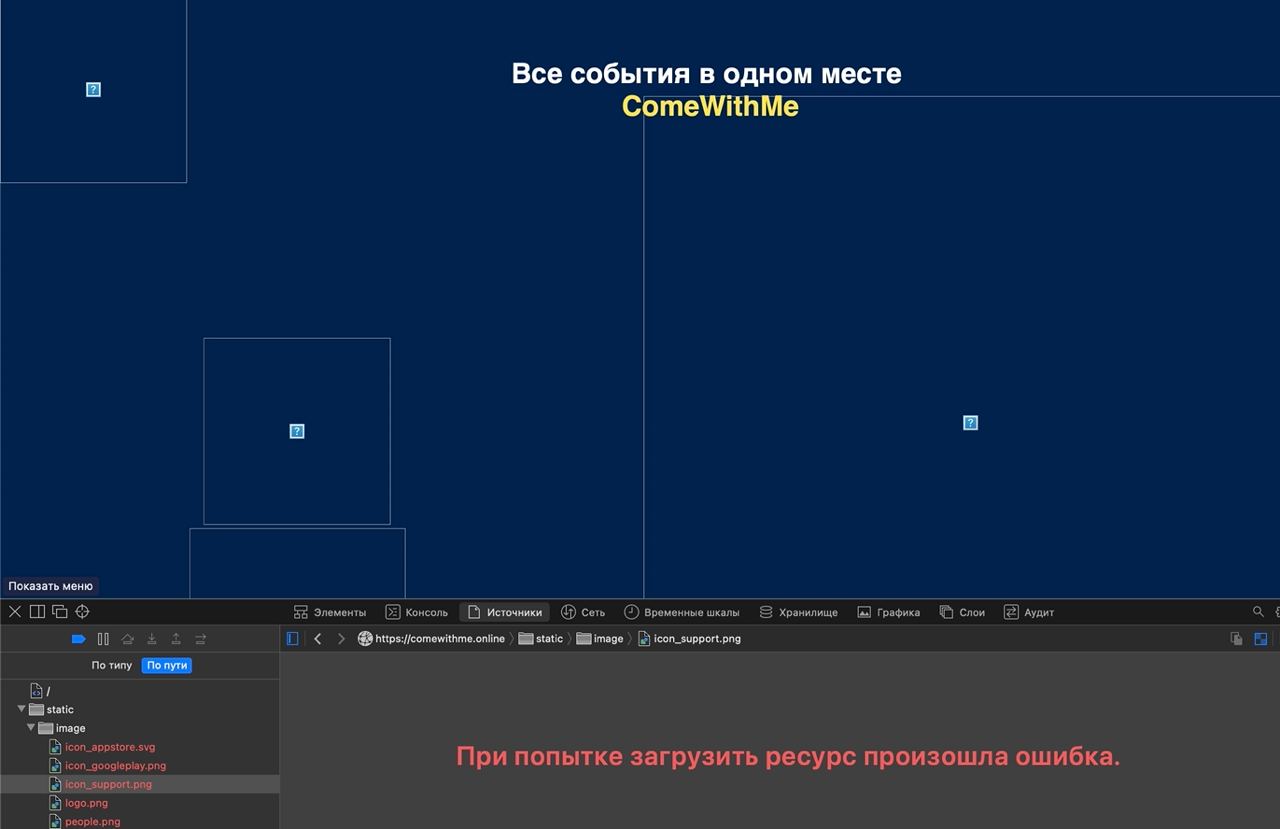The image size is (1280, 829).
Task: Open the Временные шкалы tab
Action: pos(682,612)
